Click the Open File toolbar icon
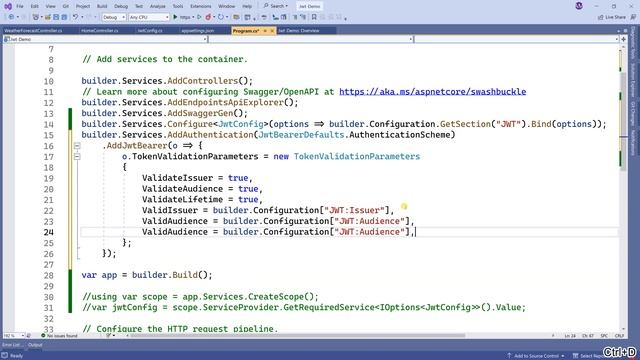 [x=48, y=17]
